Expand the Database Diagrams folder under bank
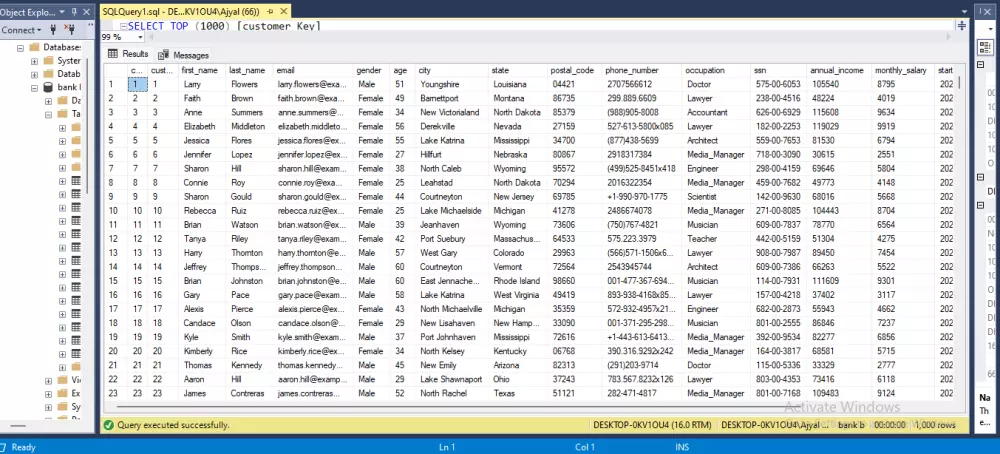Screen dimensions: 1000x454 click(48, 101)
